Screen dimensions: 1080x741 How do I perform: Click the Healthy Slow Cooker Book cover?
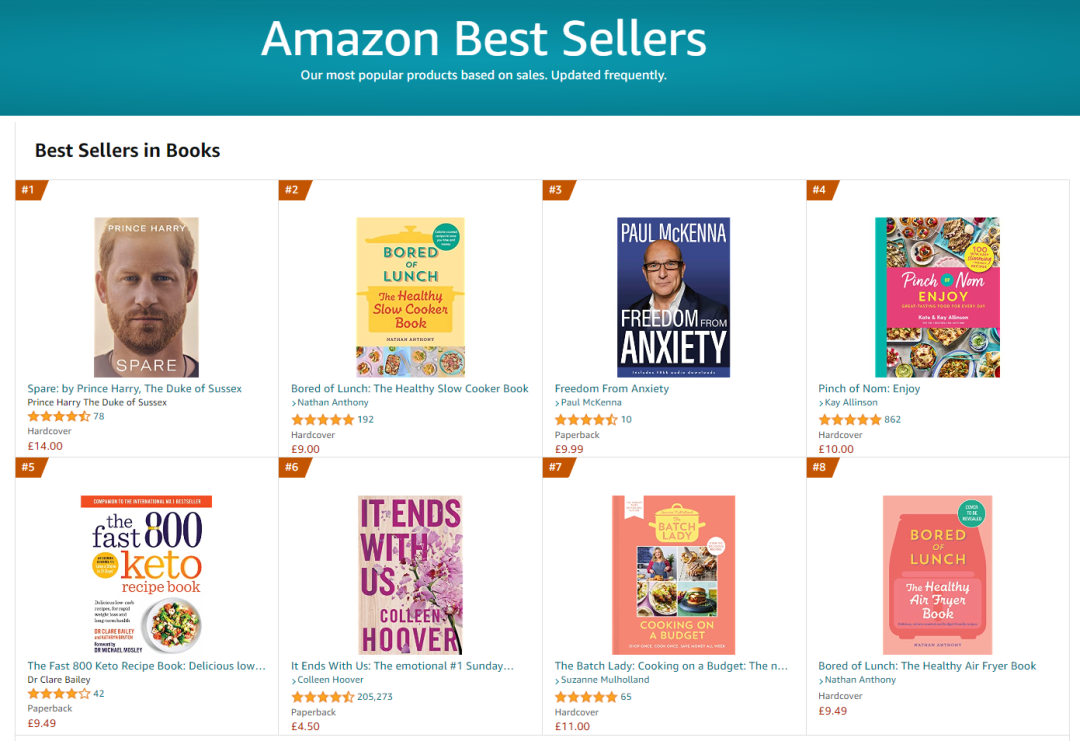[410, 297]
